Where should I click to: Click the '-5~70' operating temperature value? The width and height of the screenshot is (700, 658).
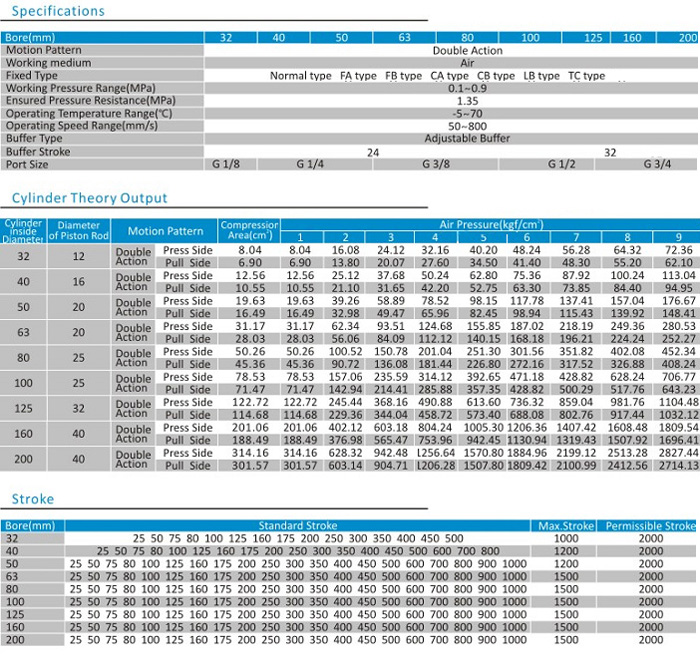(467, 113)
